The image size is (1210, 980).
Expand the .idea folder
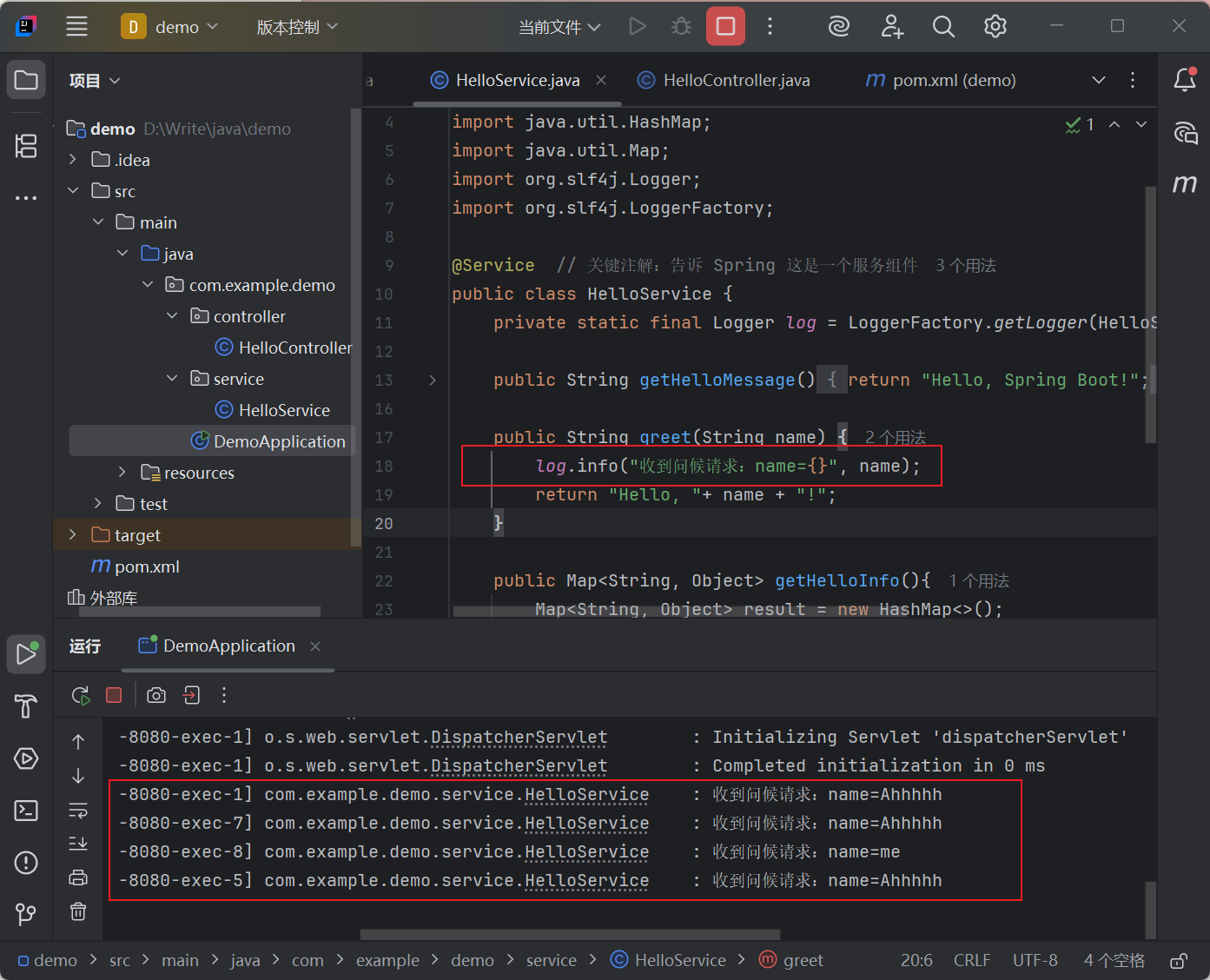point(73,160)
